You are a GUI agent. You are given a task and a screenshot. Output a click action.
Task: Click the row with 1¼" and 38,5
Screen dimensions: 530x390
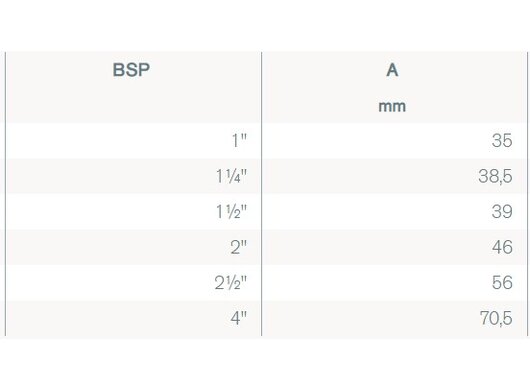pos(266,176)
